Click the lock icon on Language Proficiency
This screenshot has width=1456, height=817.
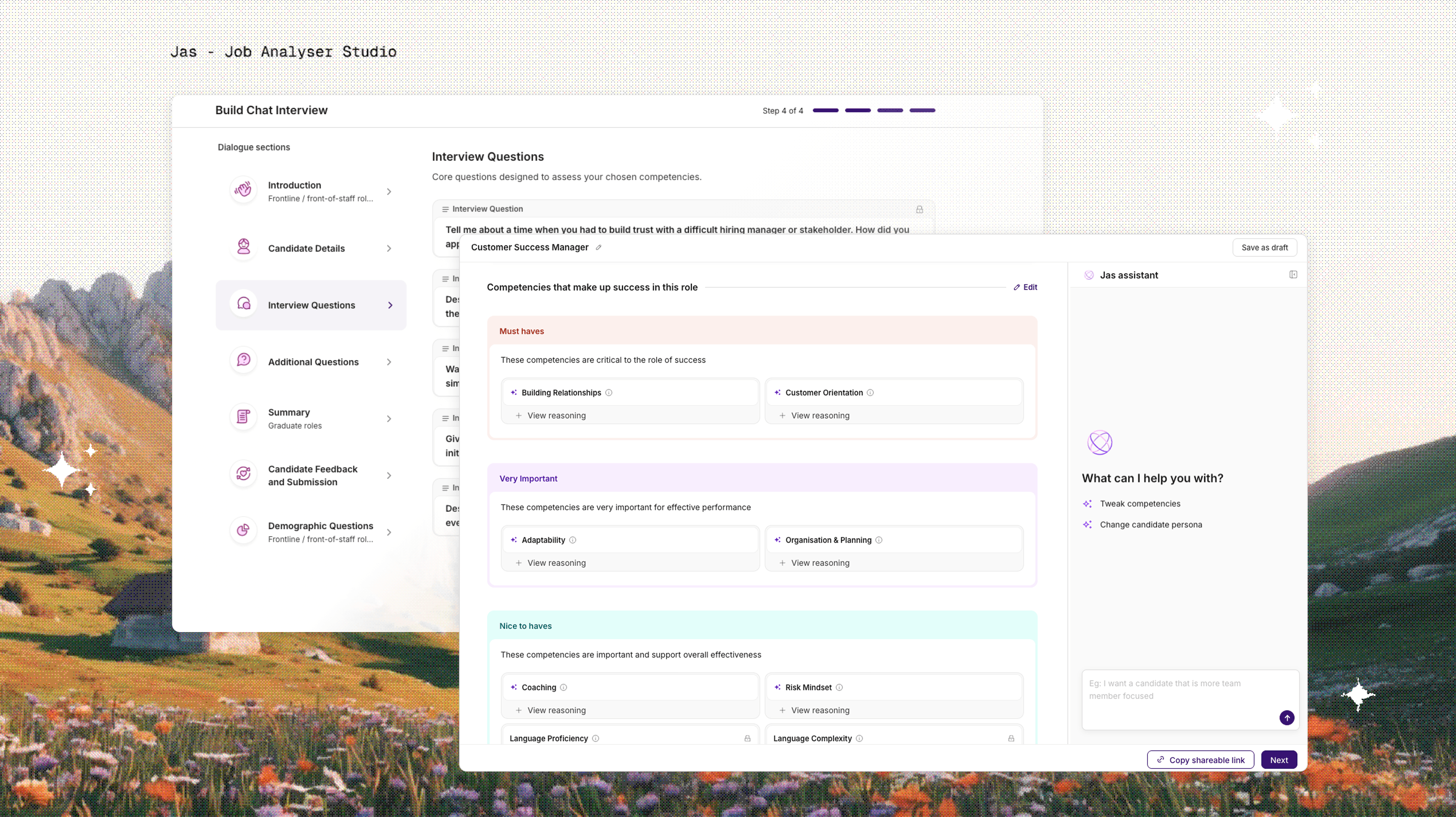pos(747,738)
